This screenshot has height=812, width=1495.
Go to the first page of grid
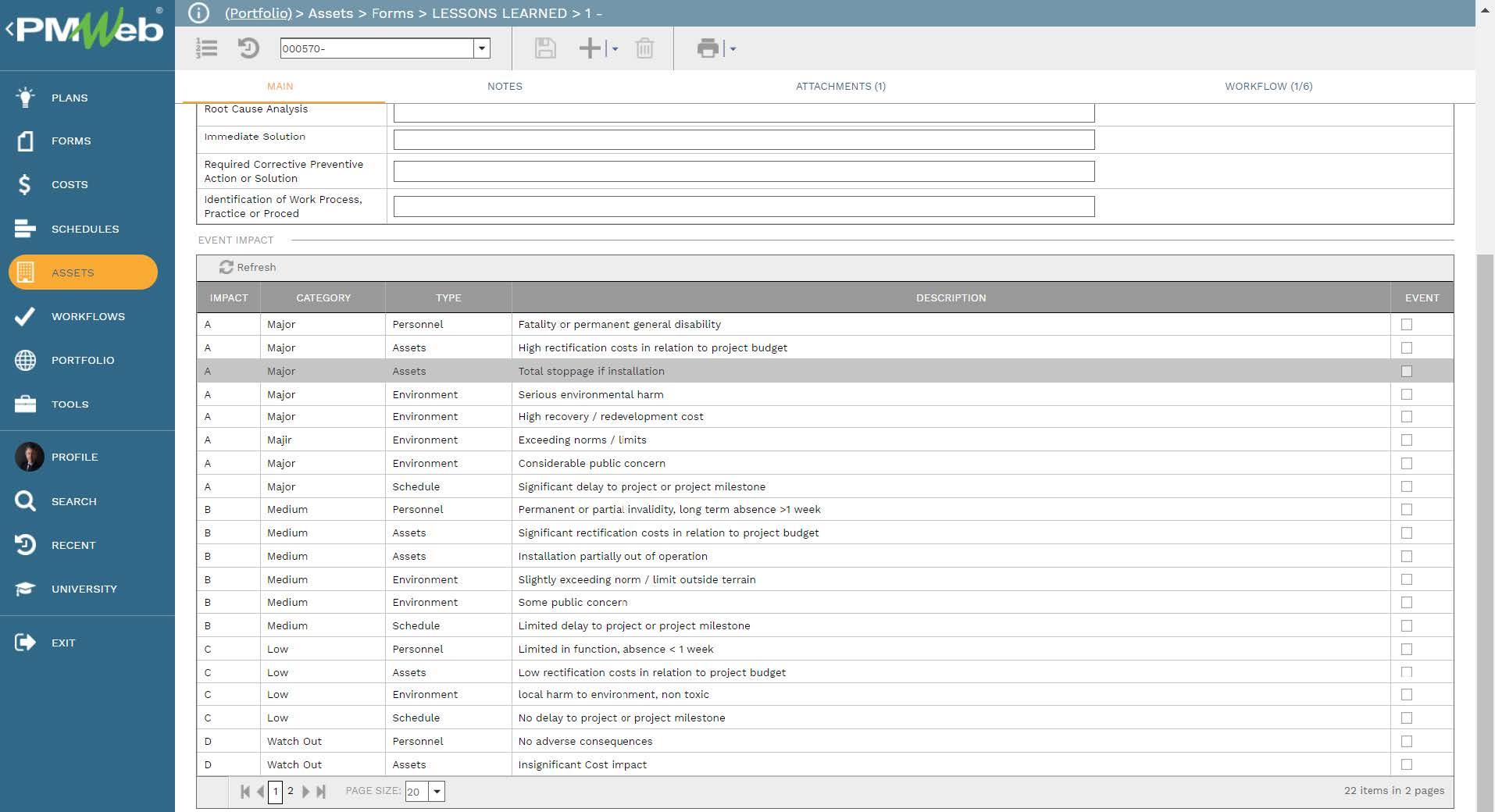(245, 792)
